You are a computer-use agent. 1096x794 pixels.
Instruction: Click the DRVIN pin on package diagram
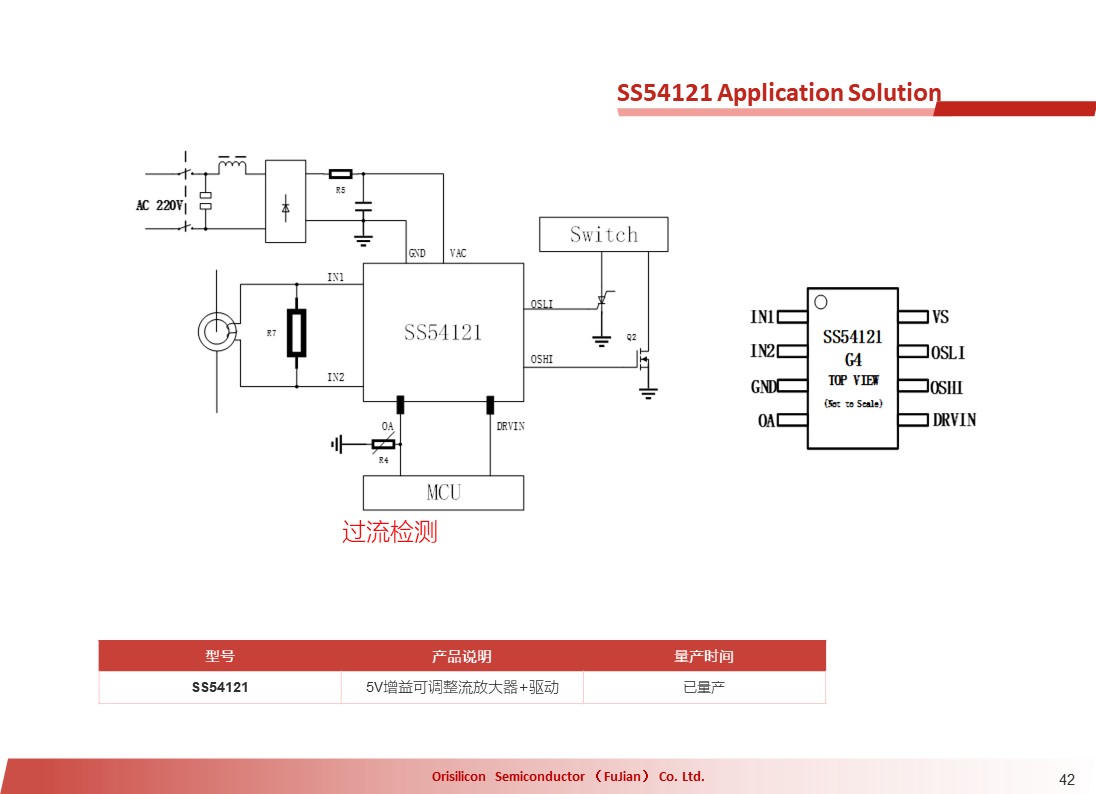pos(937,419)
